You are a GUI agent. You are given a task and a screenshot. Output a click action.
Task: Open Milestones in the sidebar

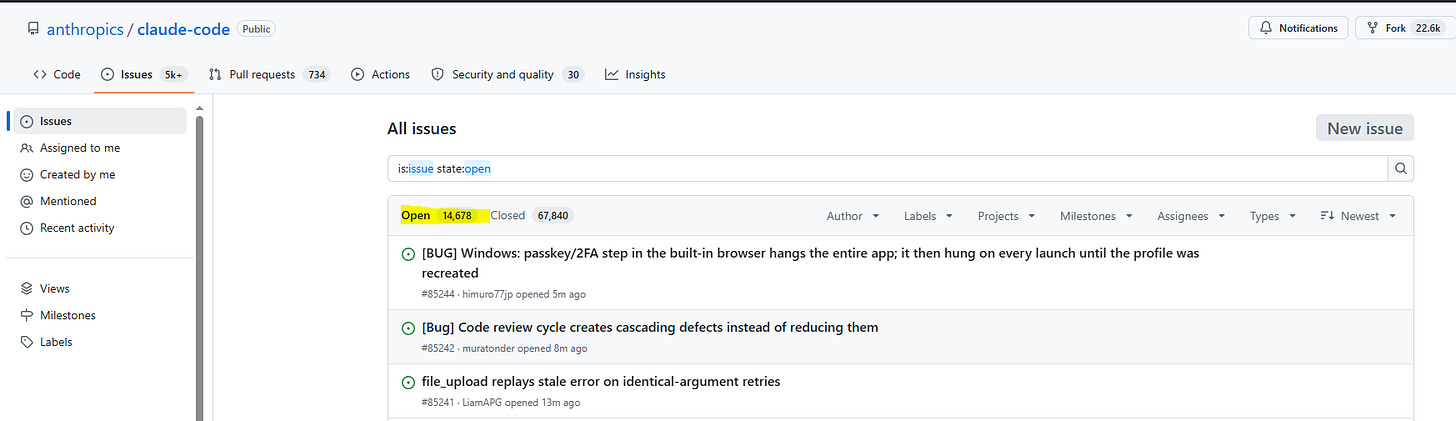[x=68, y=315]
